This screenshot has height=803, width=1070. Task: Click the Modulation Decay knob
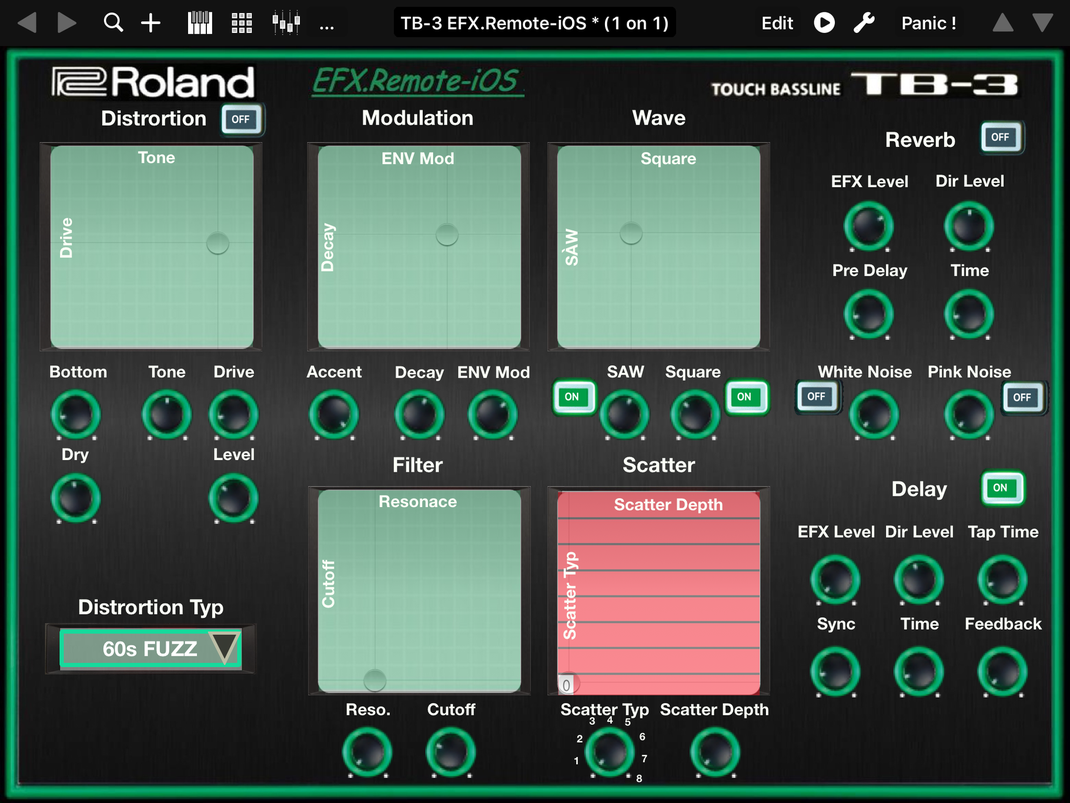coord(420,414)
